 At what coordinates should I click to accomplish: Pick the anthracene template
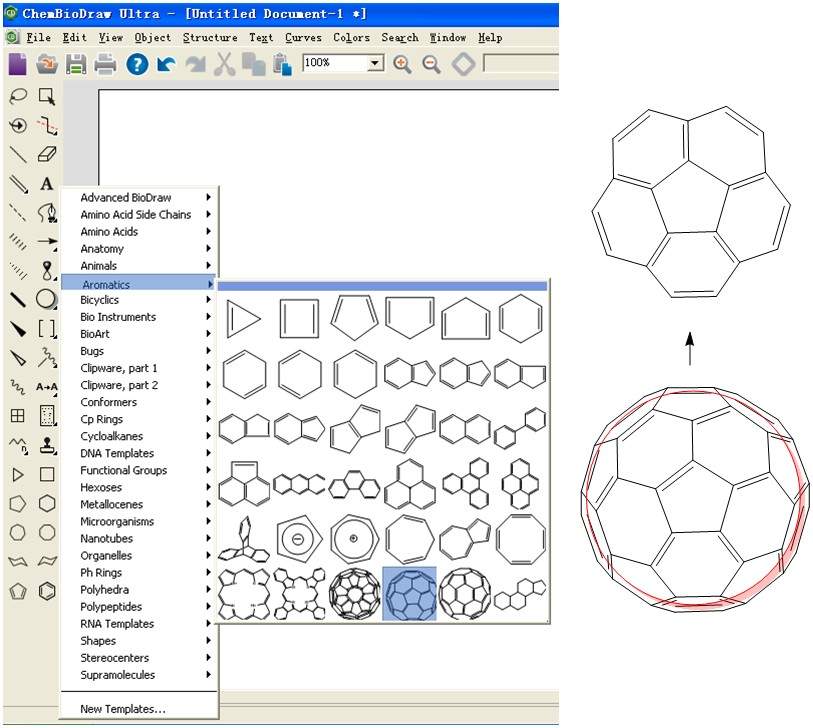[x=299, y=485]
